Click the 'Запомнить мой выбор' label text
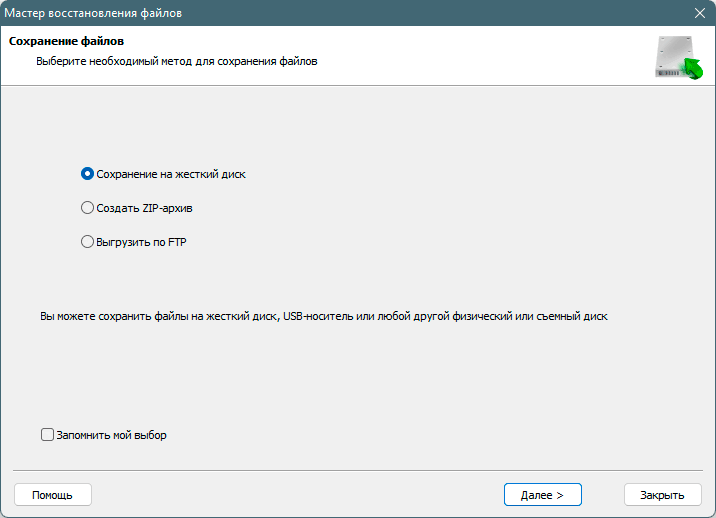 [x=111, y=435]
